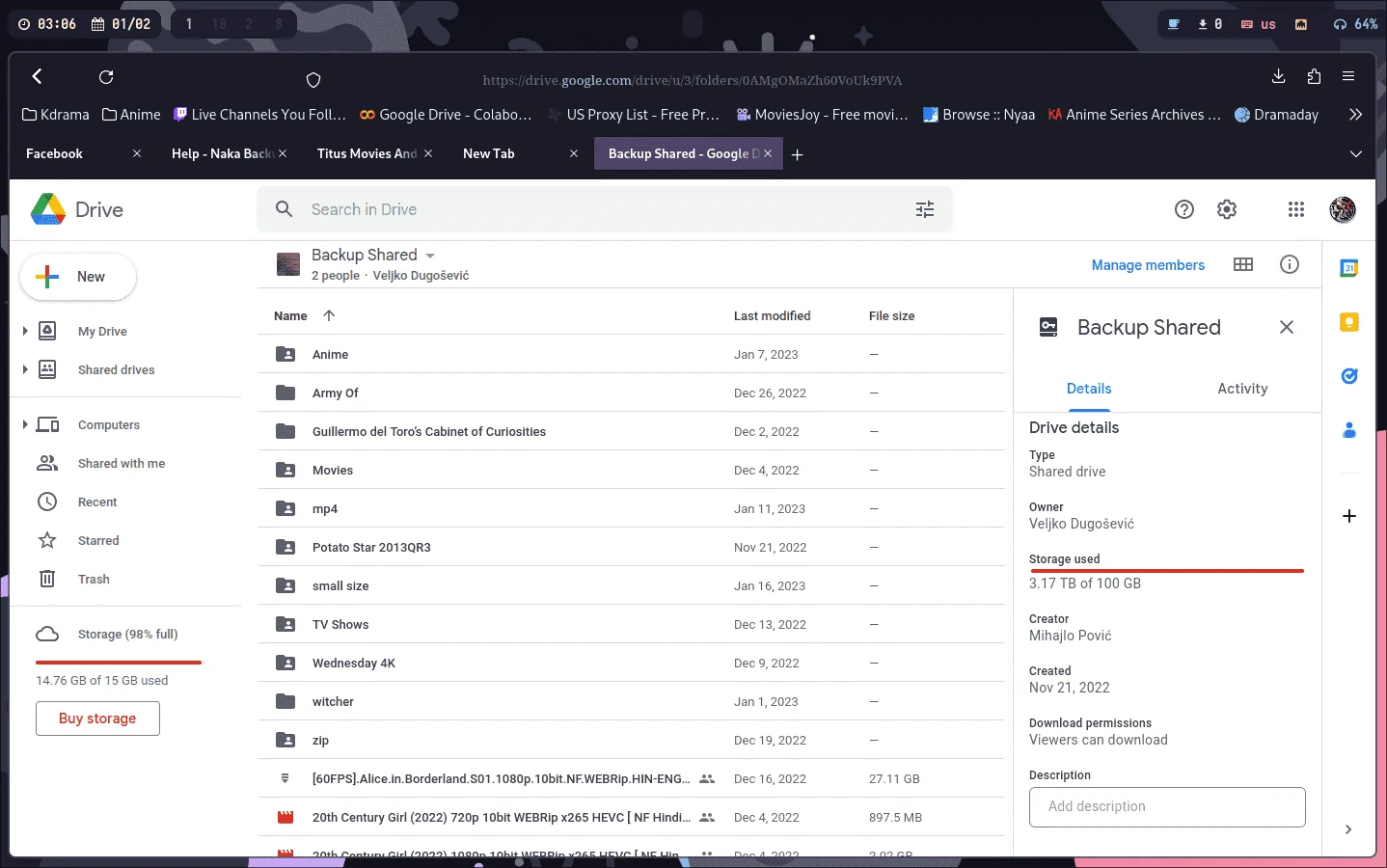Select the Alice.in.Borderland file row
This screenshot has width=1387, height=868.
click(x=631, y=778)
